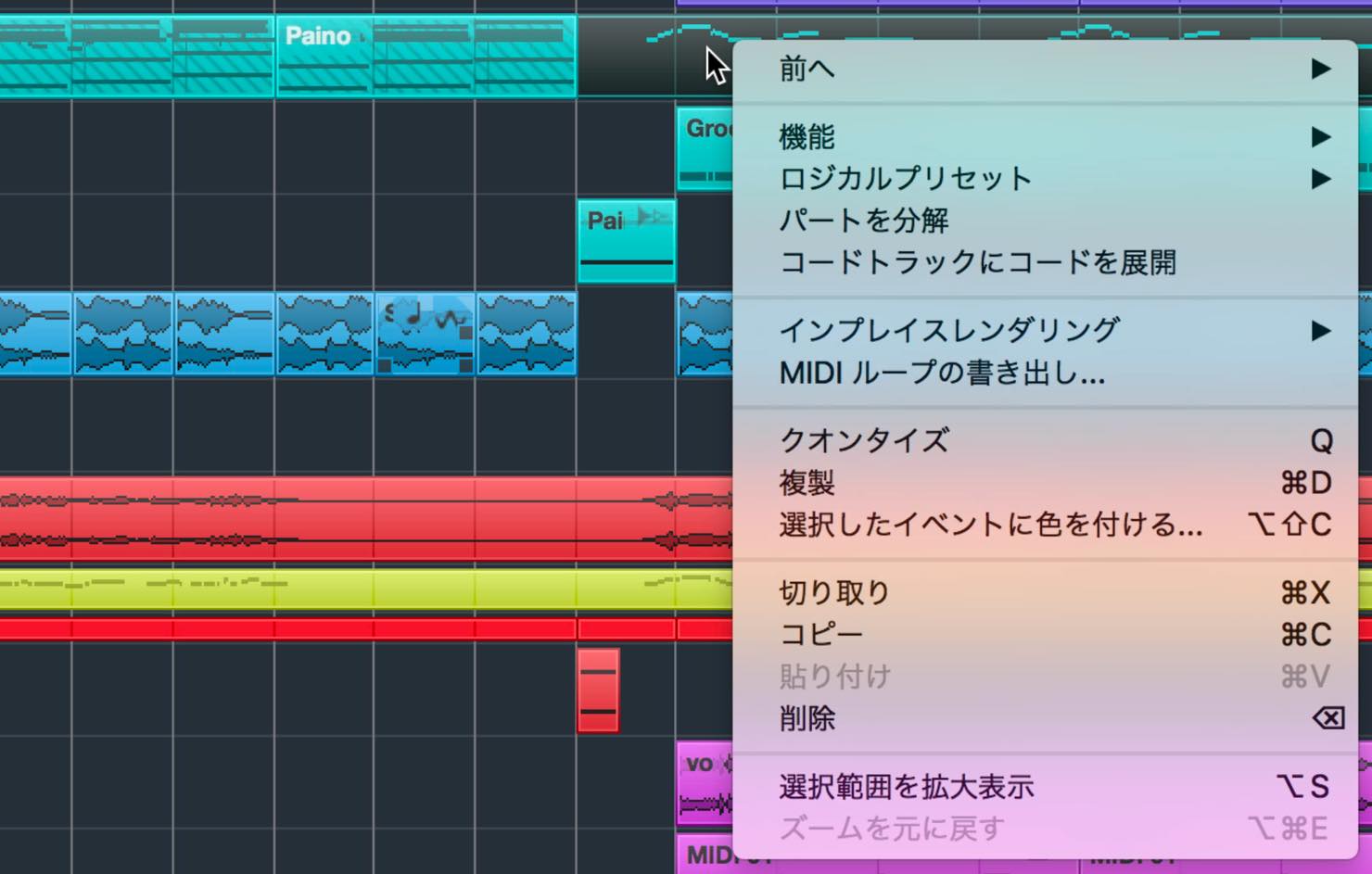Select the long yellow-green MIDI part

pyautogui.click(x=366, y=590)
